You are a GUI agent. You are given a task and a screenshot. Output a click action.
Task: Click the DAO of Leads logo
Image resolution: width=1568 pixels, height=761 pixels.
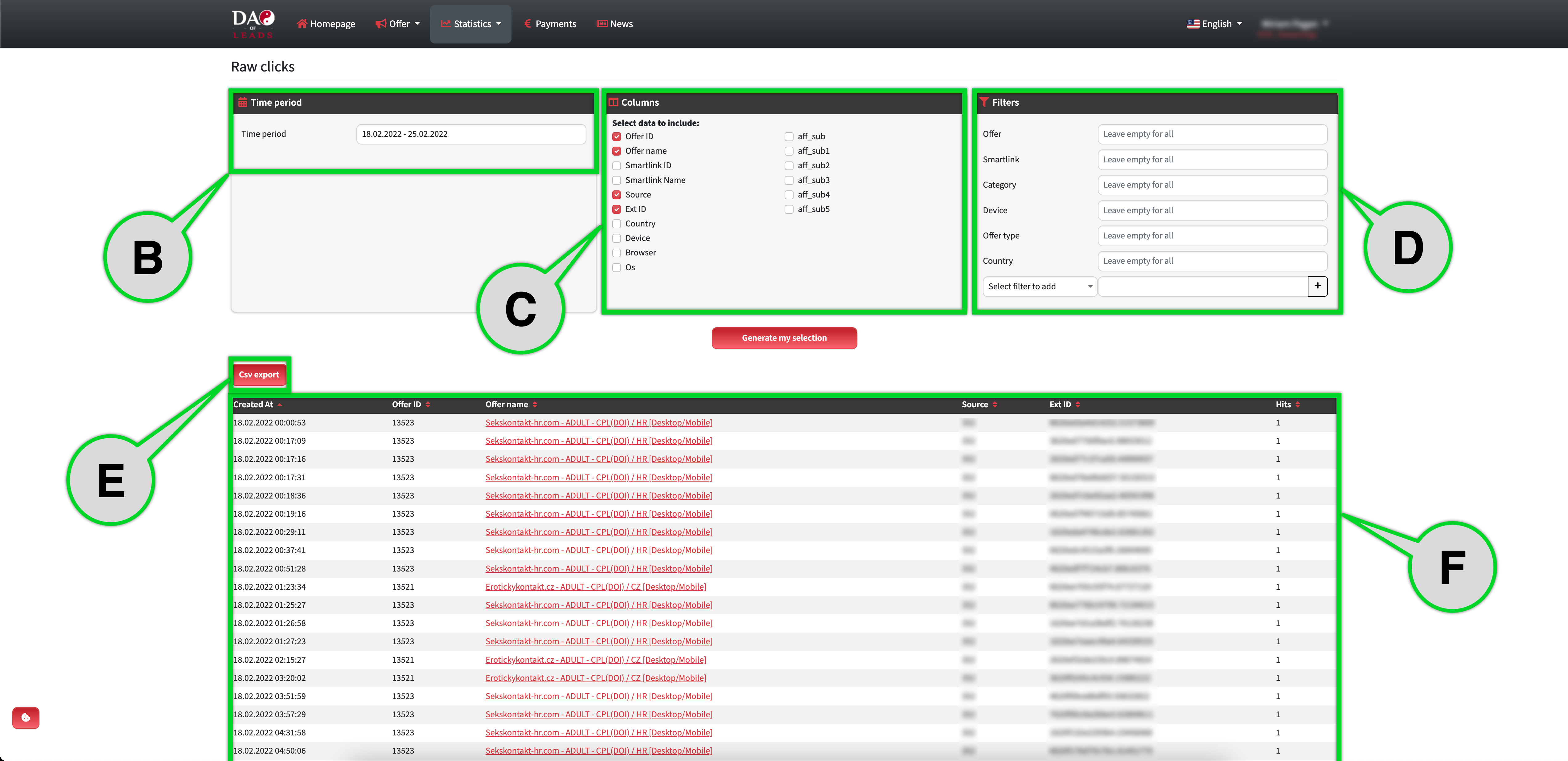[x=253, y=24]
